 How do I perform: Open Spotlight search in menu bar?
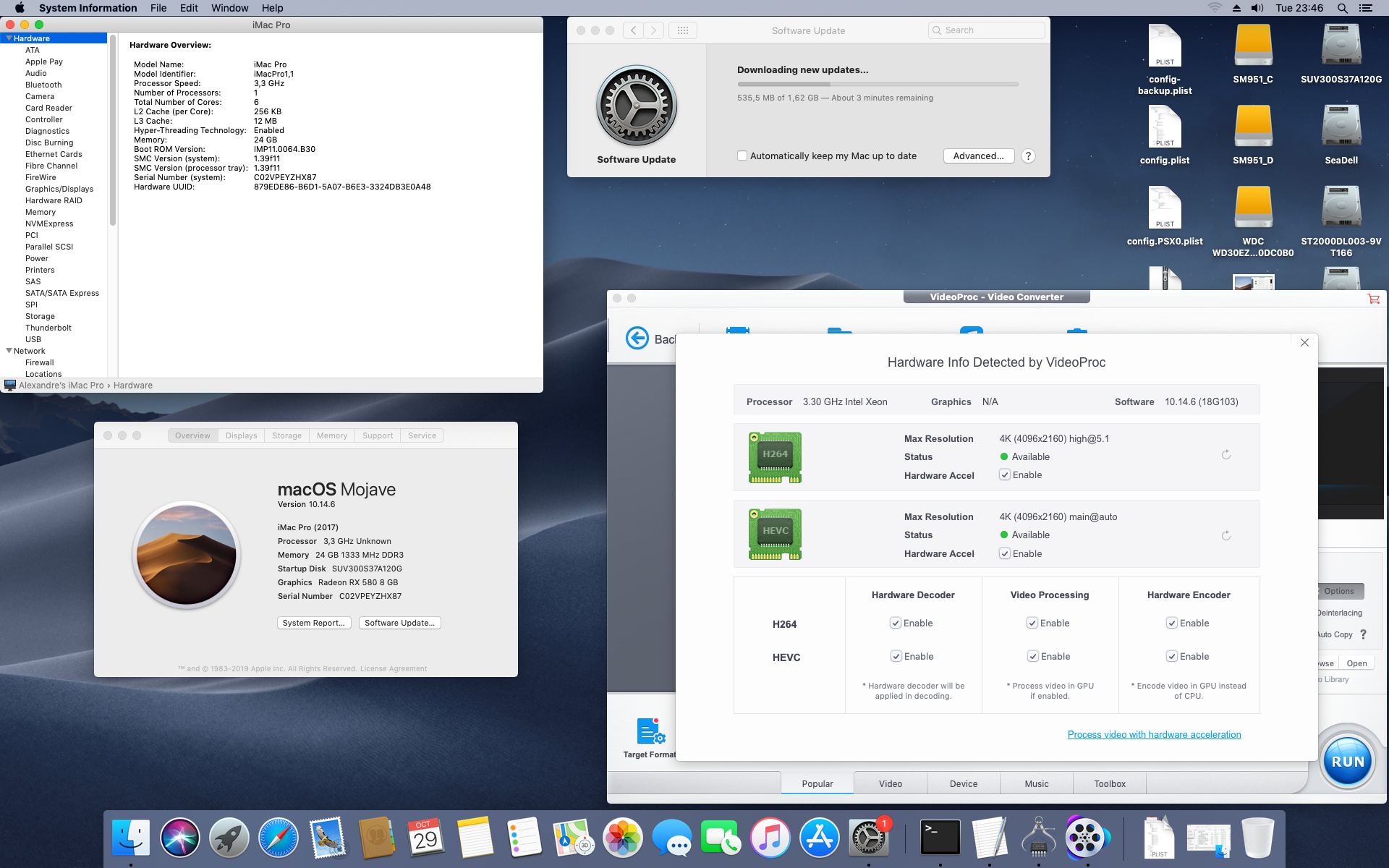point(1342,8)
